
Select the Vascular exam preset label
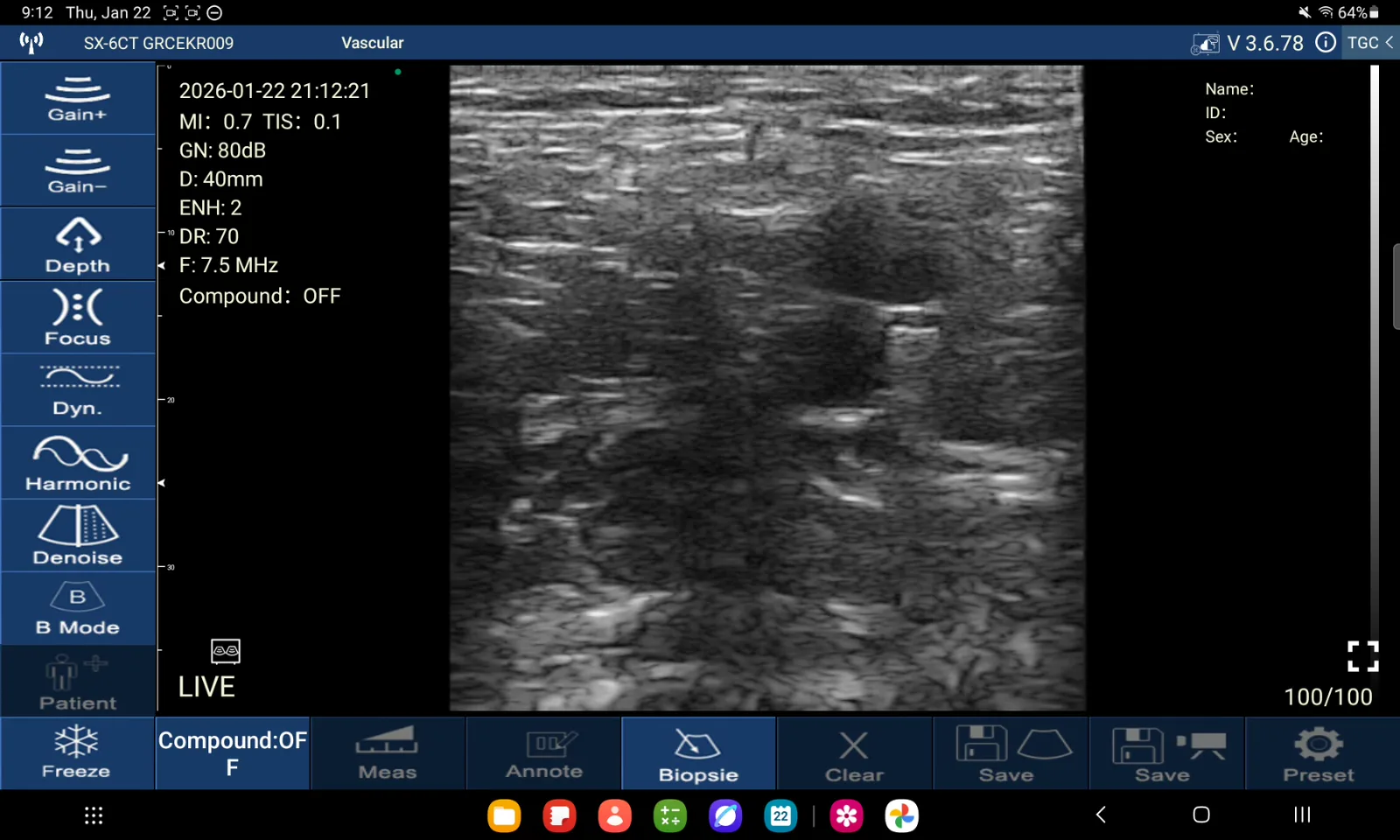click(x=372, y=43)
